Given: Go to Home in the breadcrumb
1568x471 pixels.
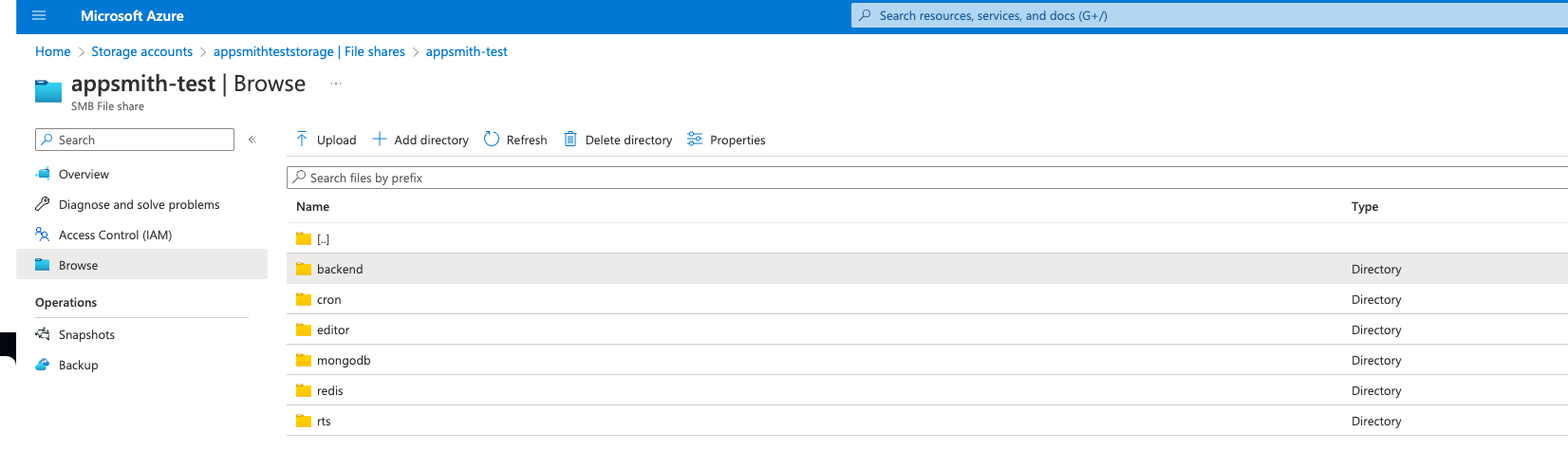Looking at the screenshot, I should click(53, 52).
